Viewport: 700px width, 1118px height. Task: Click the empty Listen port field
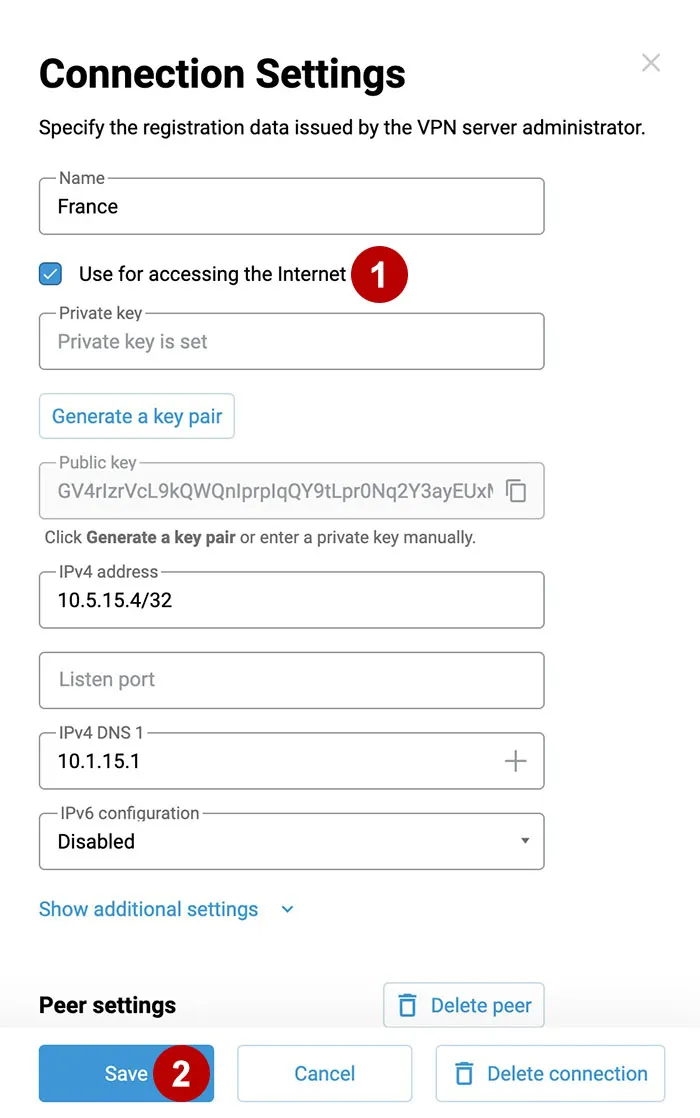[291, 680]
